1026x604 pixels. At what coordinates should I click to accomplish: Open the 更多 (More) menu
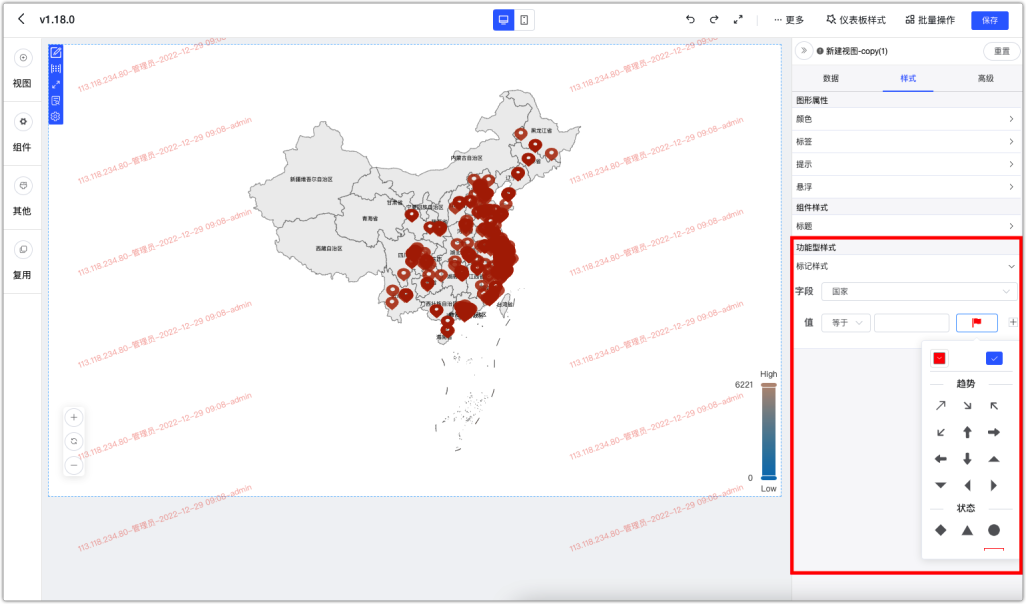coord(788,20)
